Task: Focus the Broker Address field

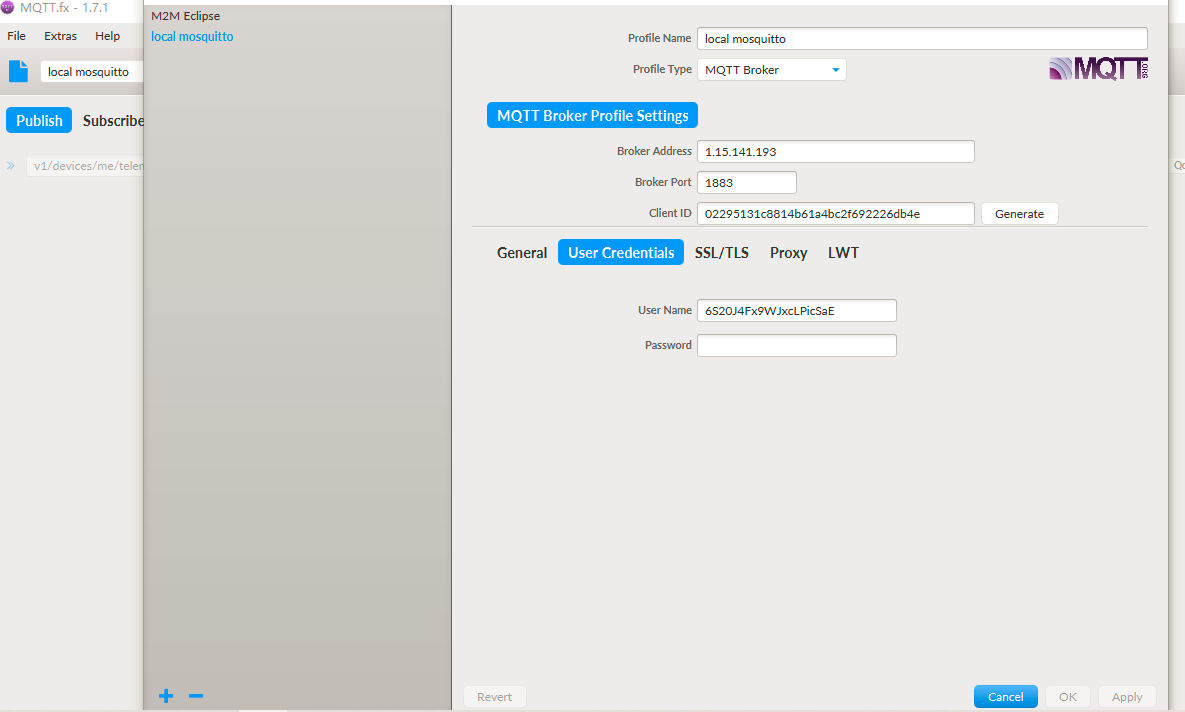Action: click(836, 152)
